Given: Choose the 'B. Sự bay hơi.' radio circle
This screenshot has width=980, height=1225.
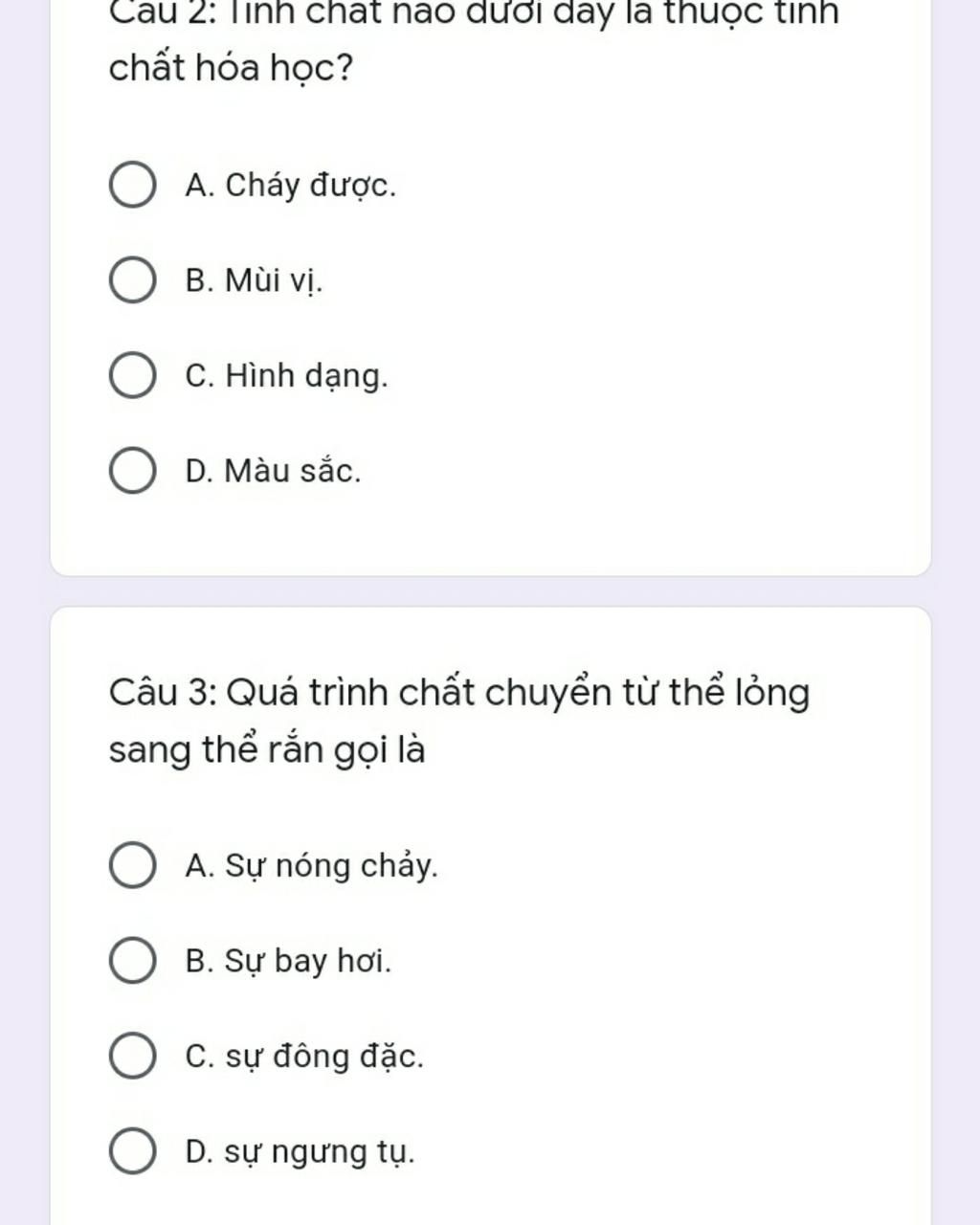Looking at the screenshot, I should tap(132, 960).
